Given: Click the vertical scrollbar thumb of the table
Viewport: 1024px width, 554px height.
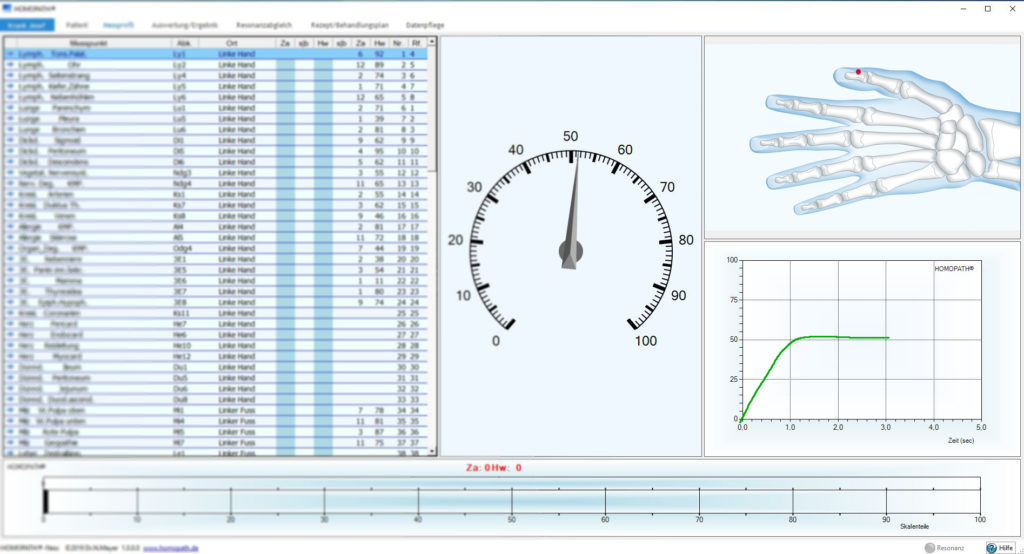Looking at the screenshot, I should point(432,108).
